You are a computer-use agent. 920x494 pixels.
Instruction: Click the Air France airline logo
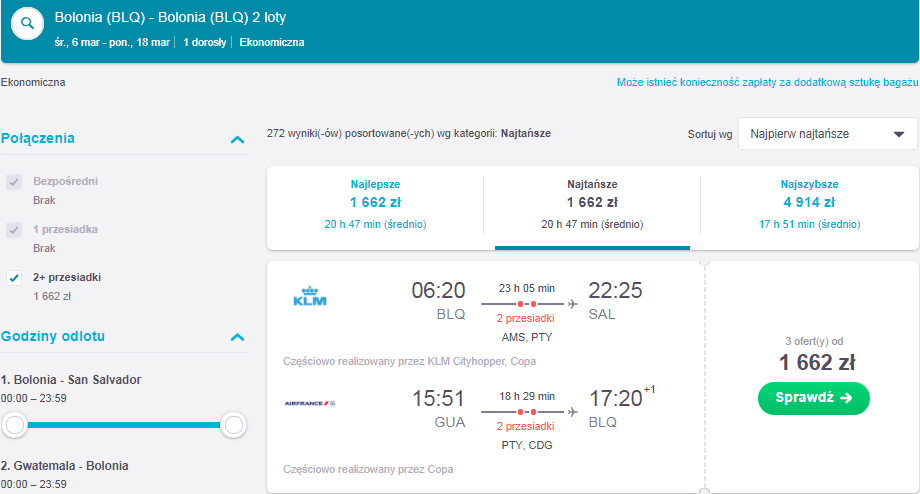click(x=310, y=404)
